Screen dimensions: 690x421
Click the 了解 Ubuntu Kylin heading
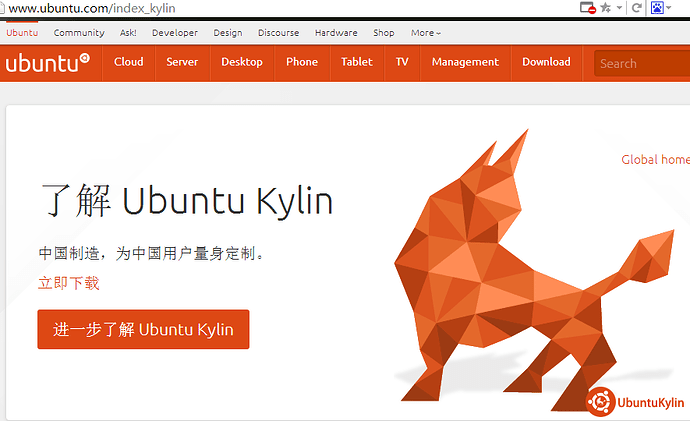coord(187,201)
